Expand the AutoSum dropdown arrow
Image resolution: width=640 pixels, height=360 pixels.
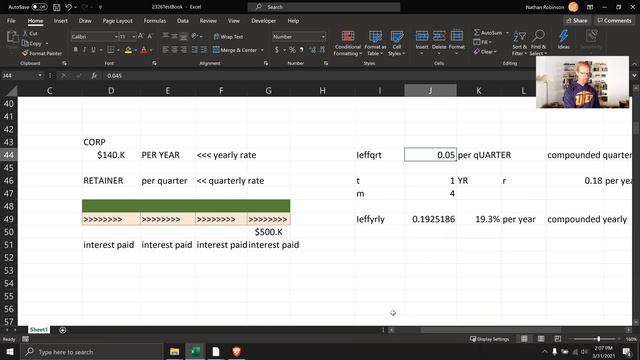pos(507,33)
